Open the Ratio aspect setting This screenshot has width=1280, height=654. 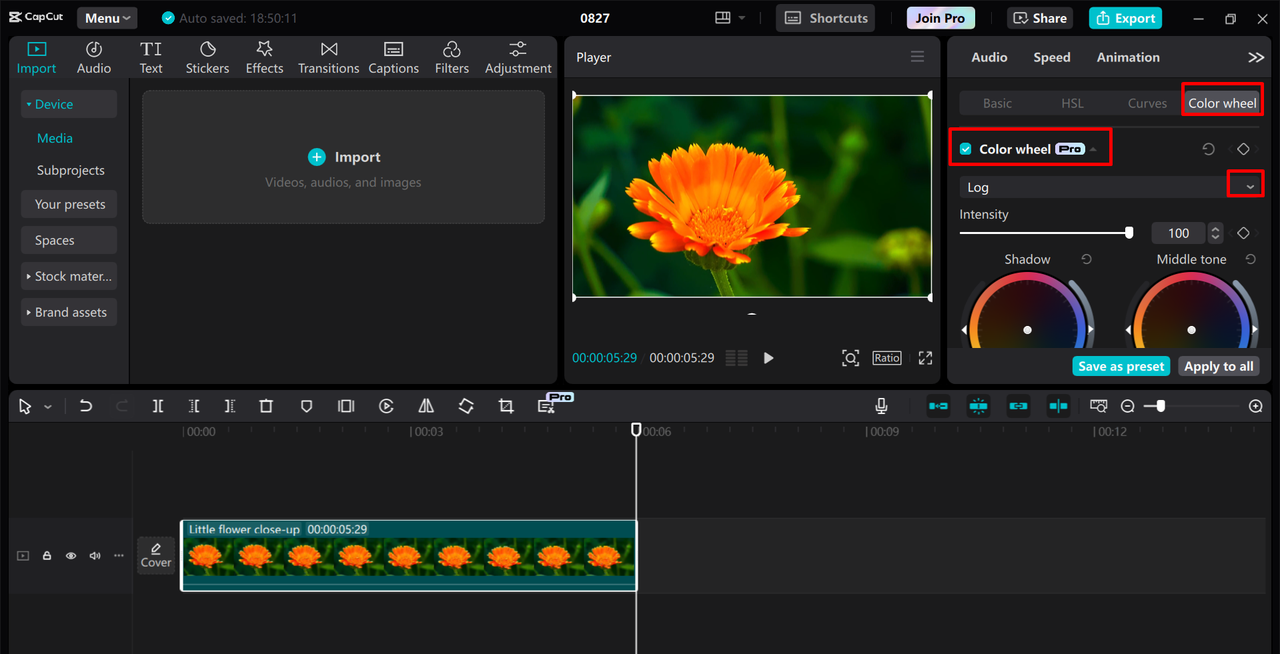887,358
